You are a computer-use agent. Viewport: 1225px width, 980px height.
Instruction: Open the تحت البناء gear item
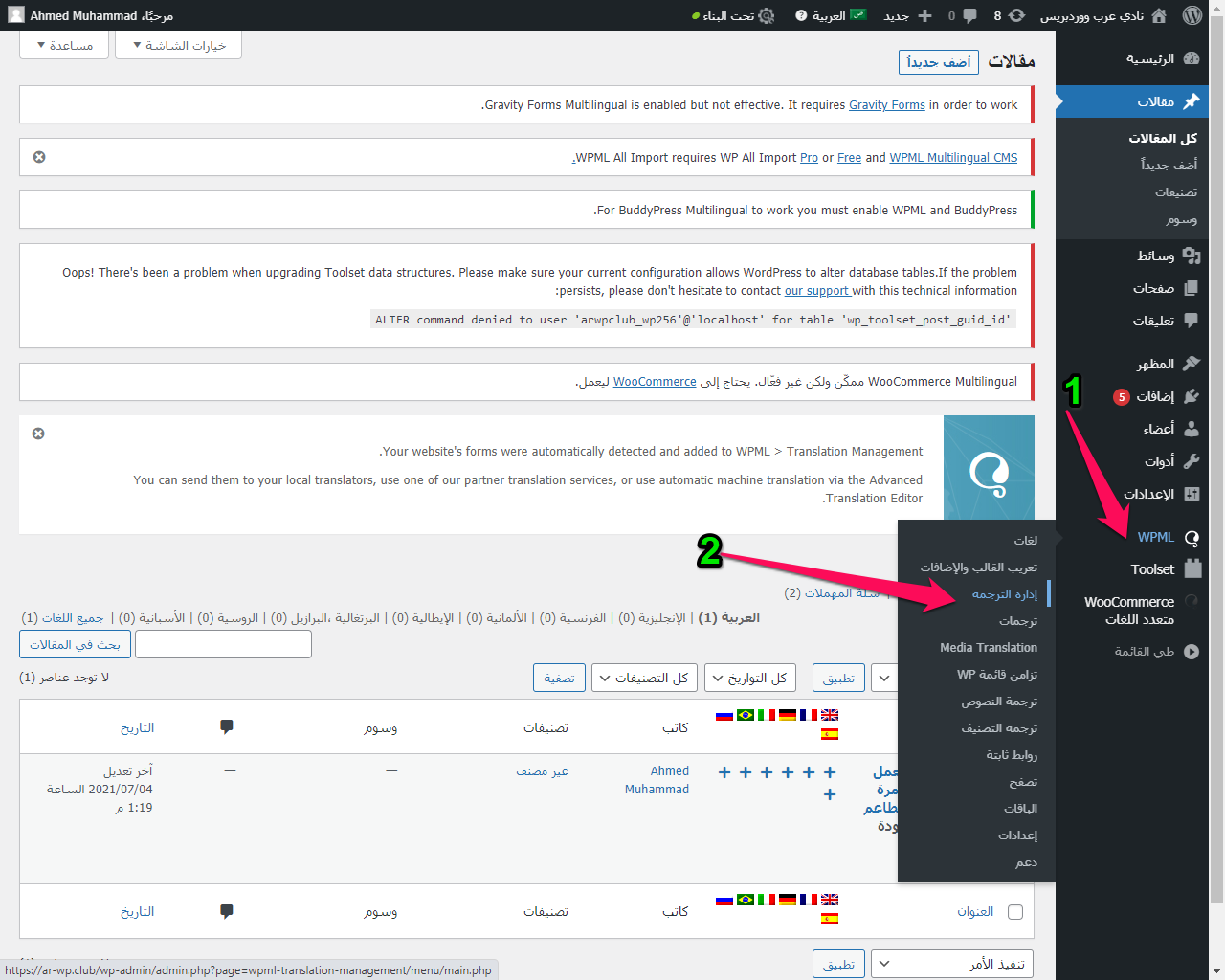tap(733, 15)
